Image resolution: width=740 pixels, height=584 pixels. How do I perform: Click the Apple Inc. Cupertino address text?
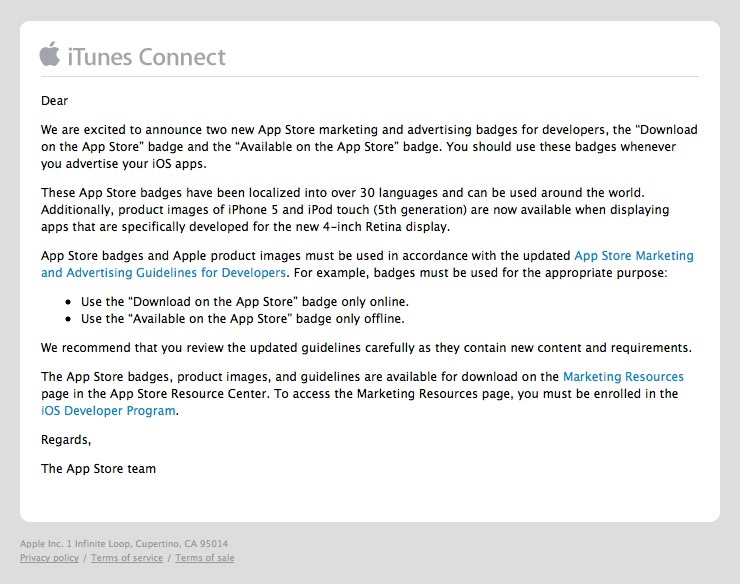124,543
